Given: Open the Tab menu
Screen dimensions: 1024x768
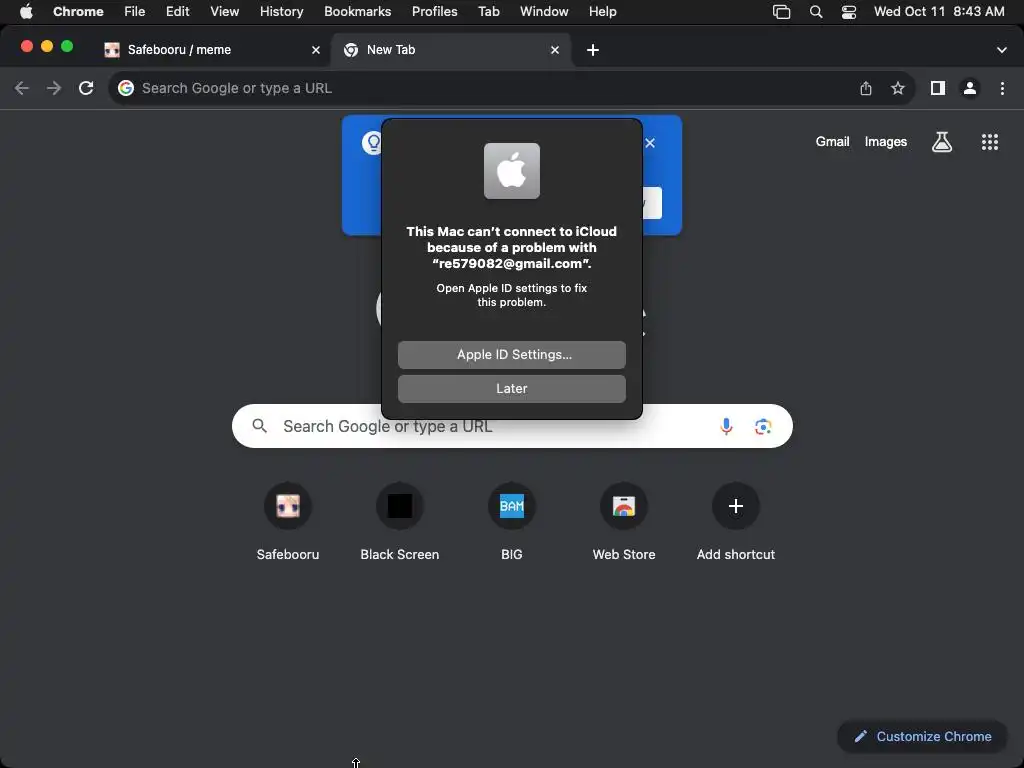Looking at the screenshot, I should [488, 11].
